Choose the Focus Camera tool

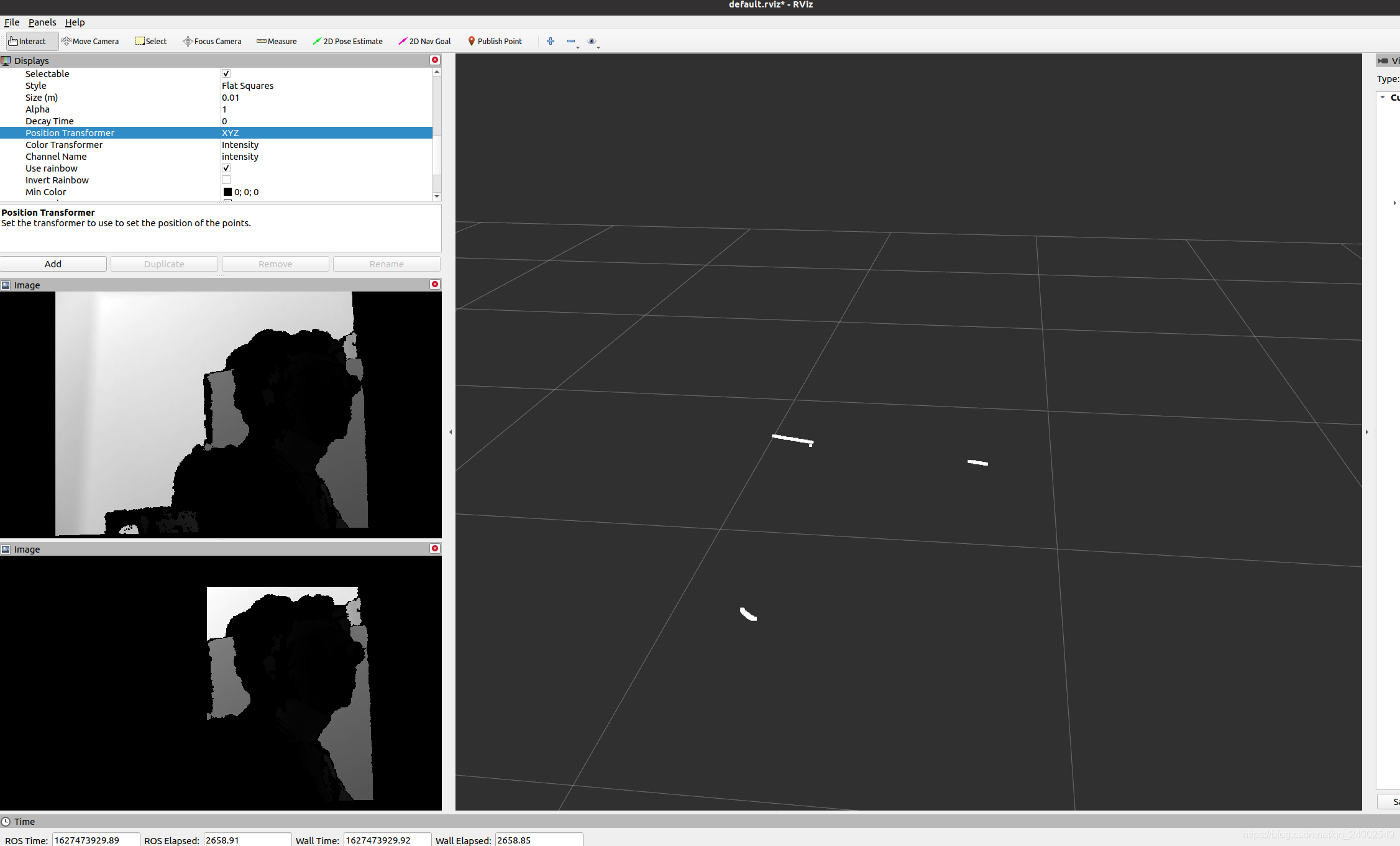[212, 42]
